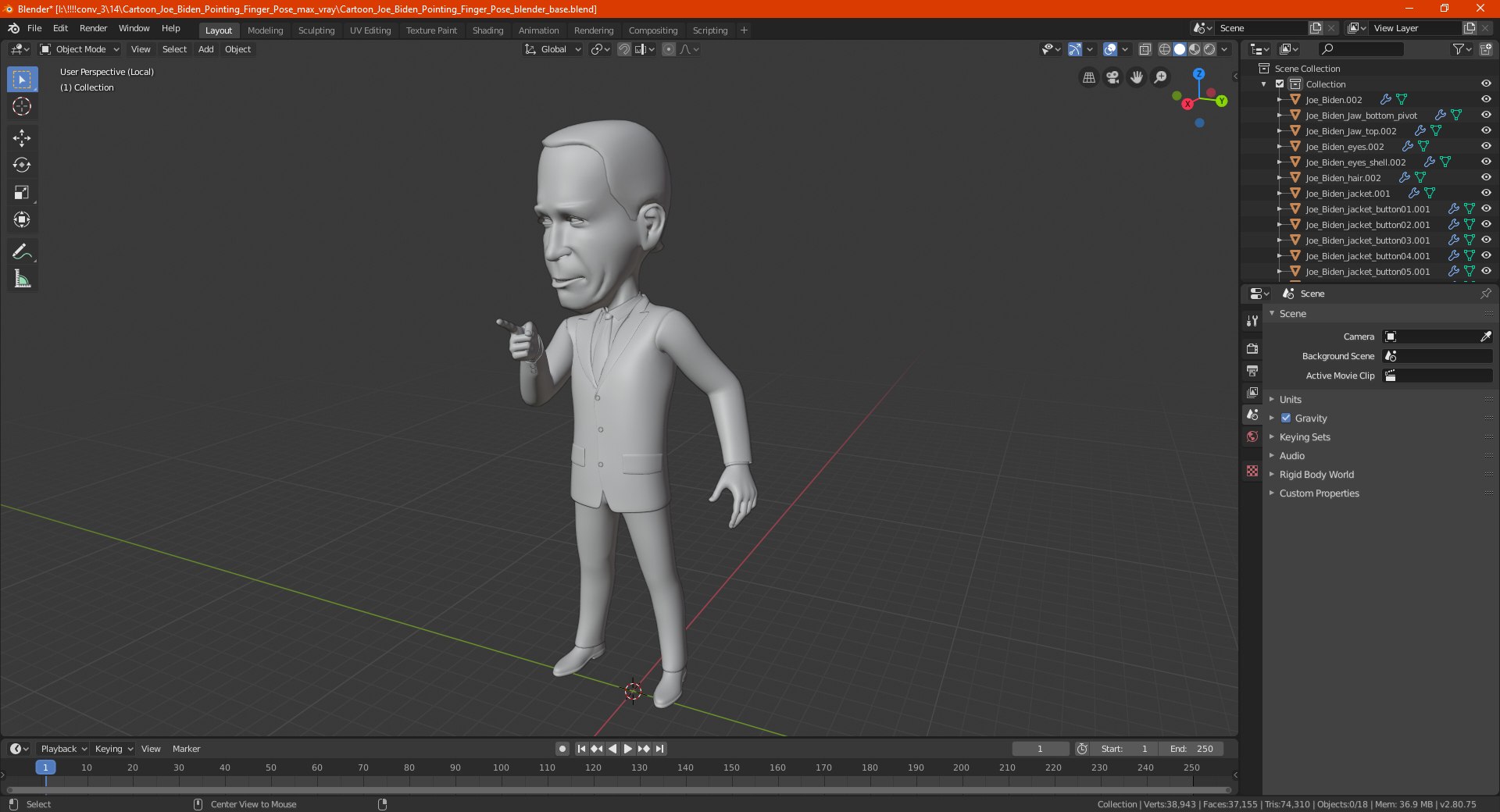The height and width of the screenshot is (812, 1500).
Task: Click the outliner search field
Action: tap(1360, 49)
